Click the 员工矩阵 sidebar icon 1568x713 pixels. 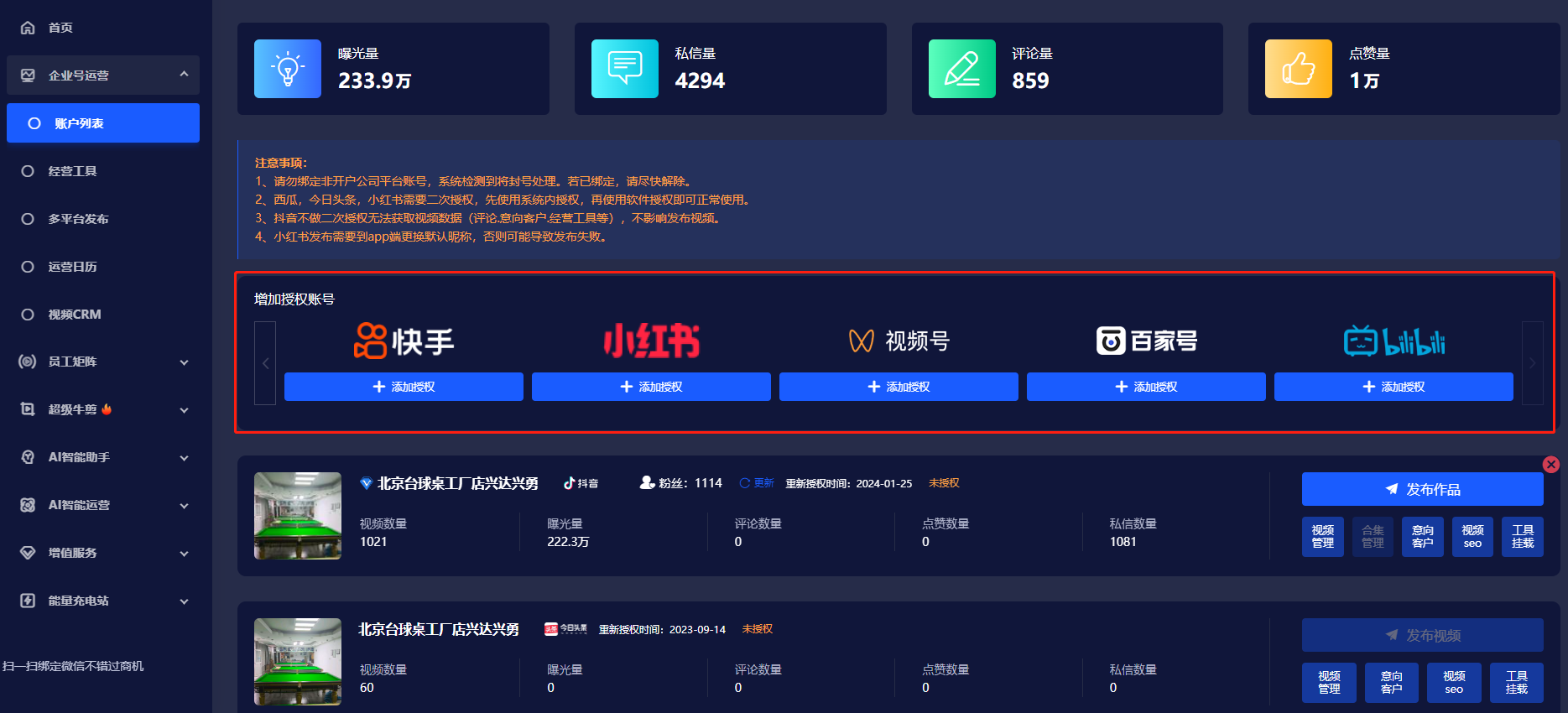[28, 362]
